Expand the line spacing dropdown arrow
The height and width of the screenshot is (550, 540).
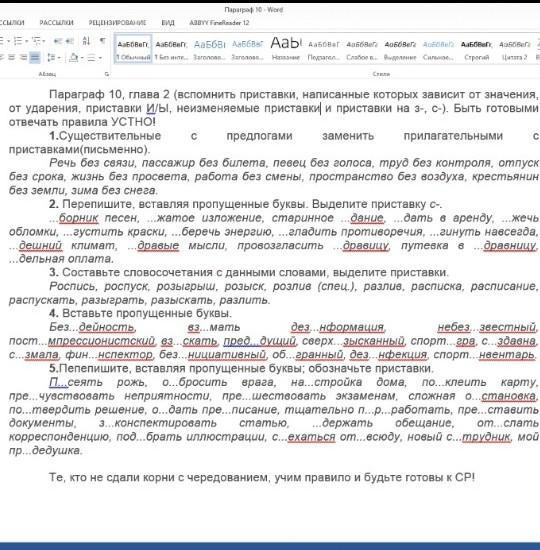click(59, 58)
